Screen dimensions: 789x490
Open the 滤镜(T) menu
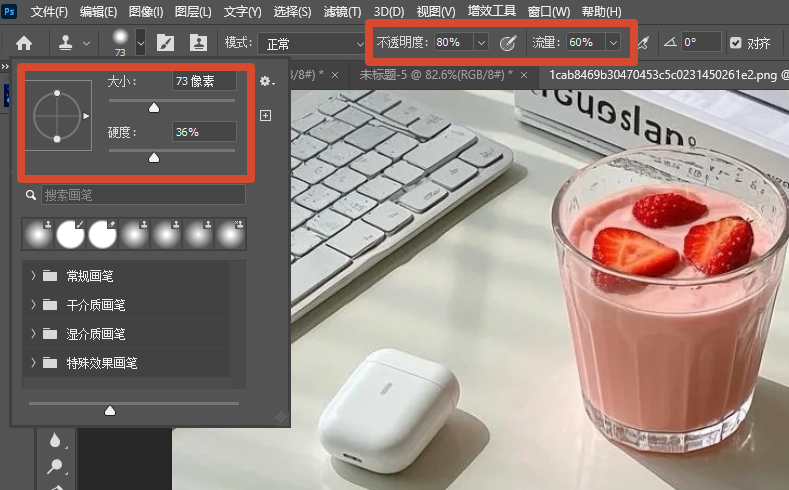click(x=342, y=12)
